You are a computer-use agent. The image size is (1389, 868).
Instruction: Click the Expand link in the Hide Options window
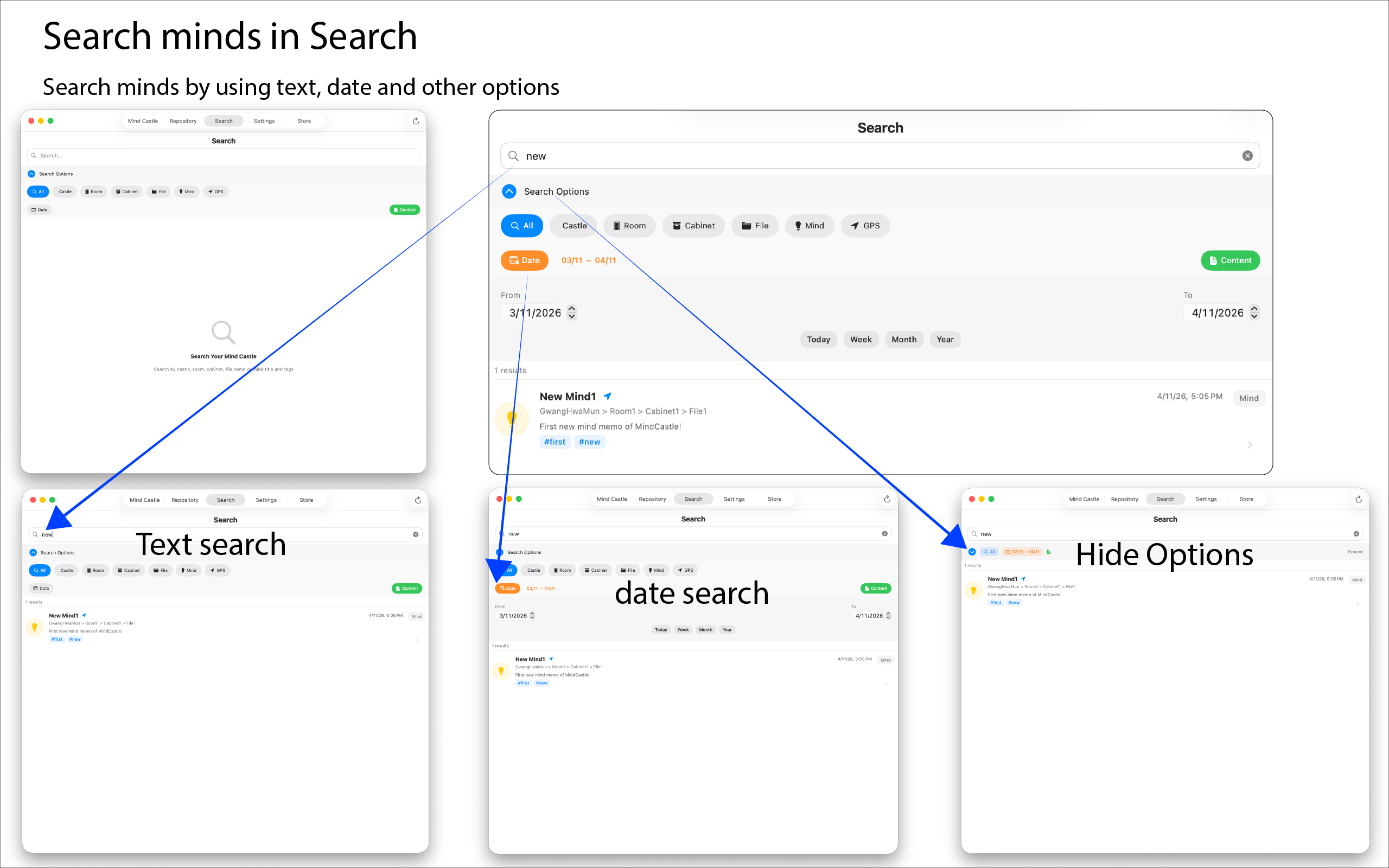pyautogui.click(x=1355, y=552)
